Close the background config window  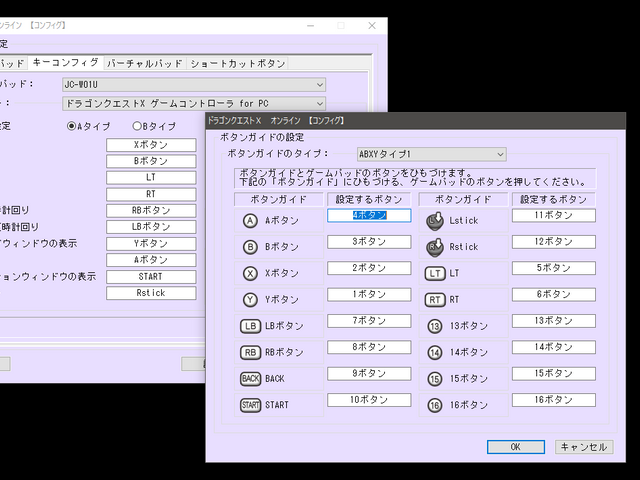[x=372, y=25]
